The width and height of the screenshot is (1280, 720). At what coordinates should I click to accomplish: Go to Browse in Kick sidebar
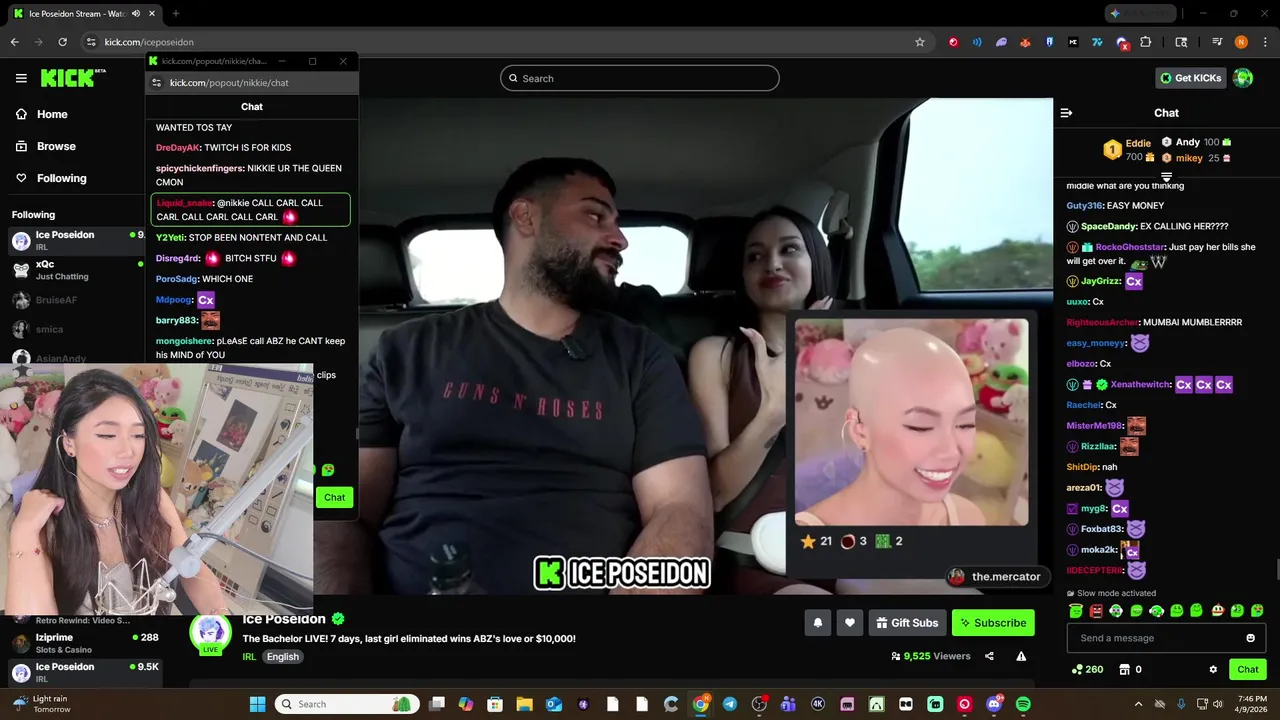pyautogui.click(x=45, y=146)
